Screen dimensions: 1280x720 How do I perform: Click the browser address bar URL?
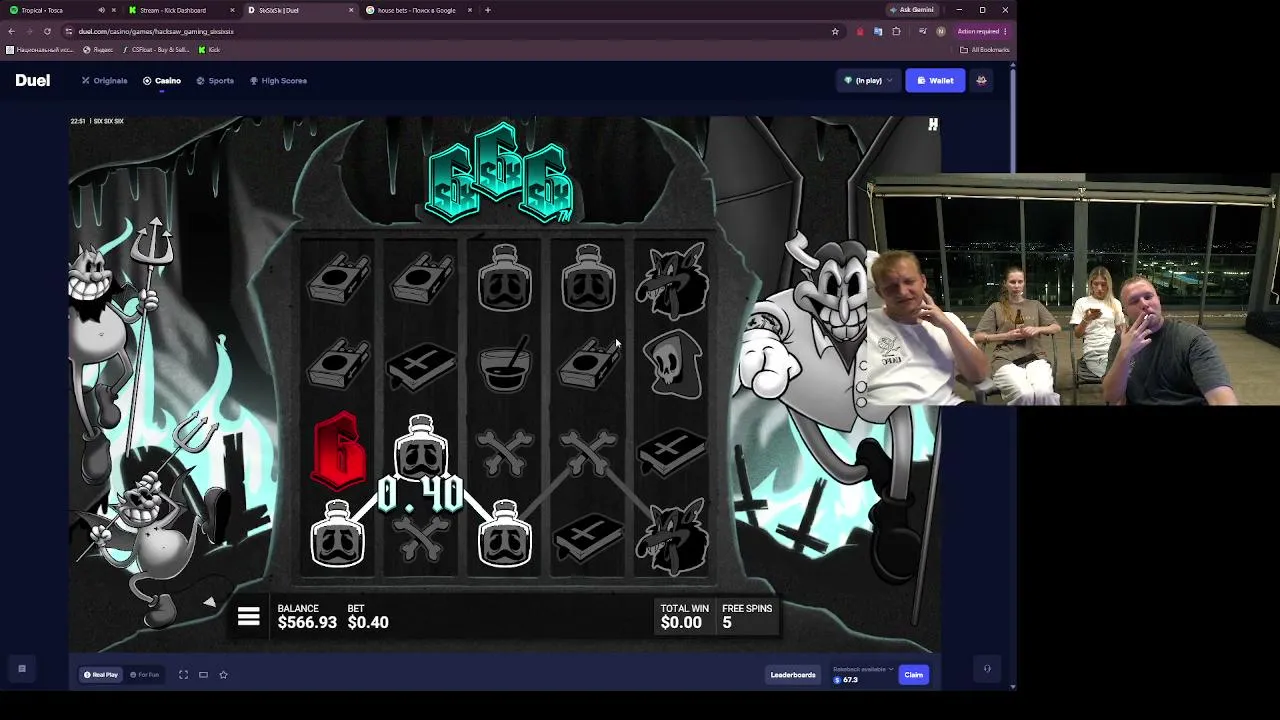pos(156,31)
